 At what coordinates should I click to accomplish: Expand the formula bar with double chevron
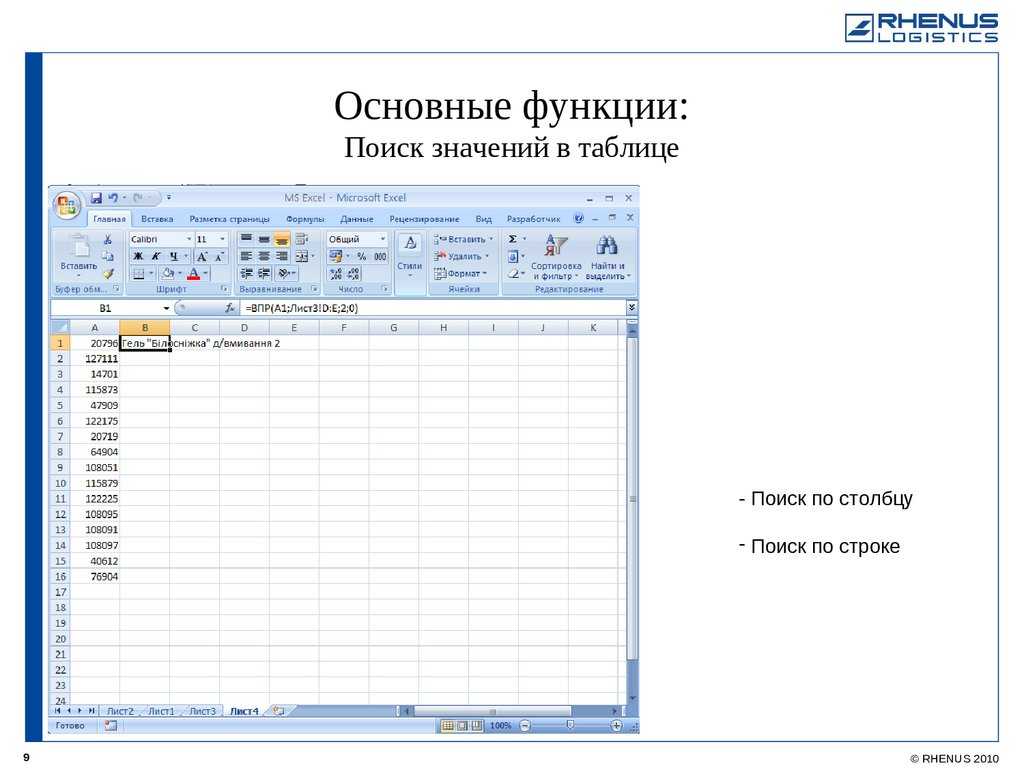(x=631, y=308)
